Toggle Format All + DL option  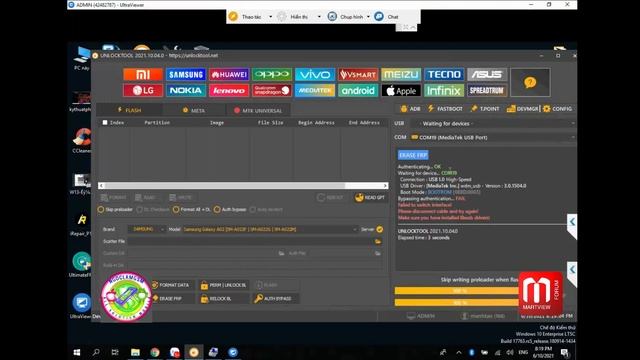pyautogui.click(x=191, y=209)
